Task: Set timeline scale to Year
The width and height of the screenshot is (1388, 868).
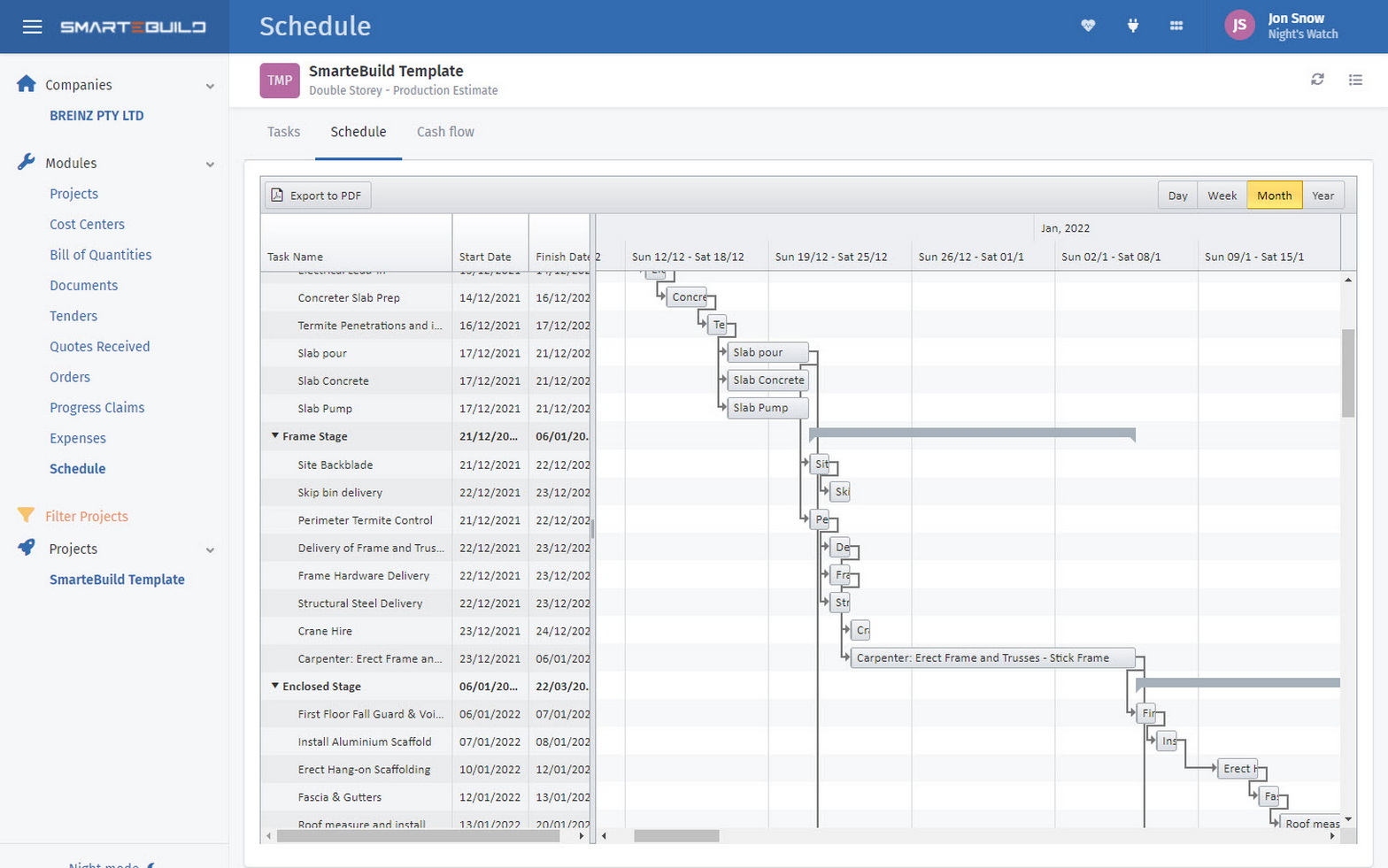Action: pos(1322,196)
